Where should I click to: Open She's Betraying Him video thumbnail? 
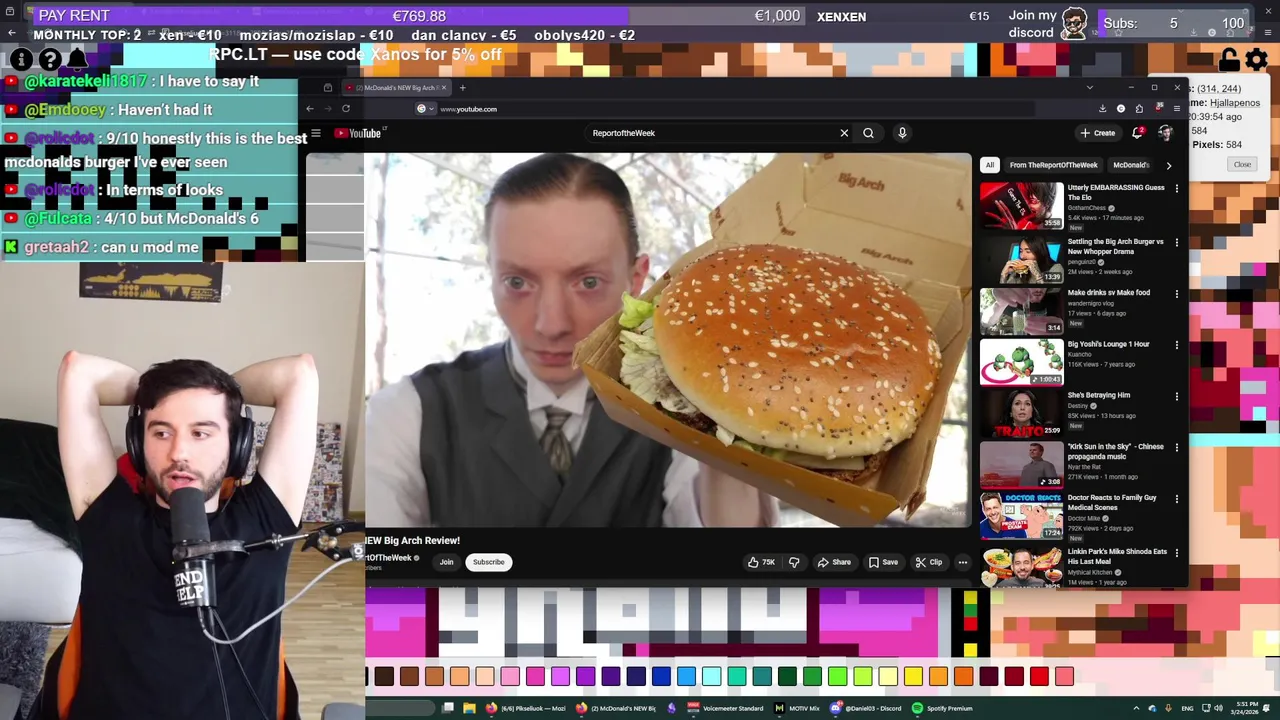[x=1021, y=413]
